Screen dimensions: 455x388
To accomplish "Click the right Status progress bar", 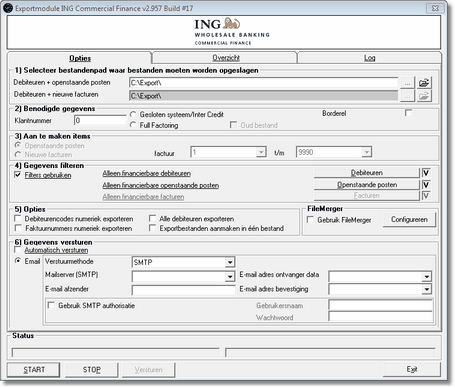I will tap(330, 352).
